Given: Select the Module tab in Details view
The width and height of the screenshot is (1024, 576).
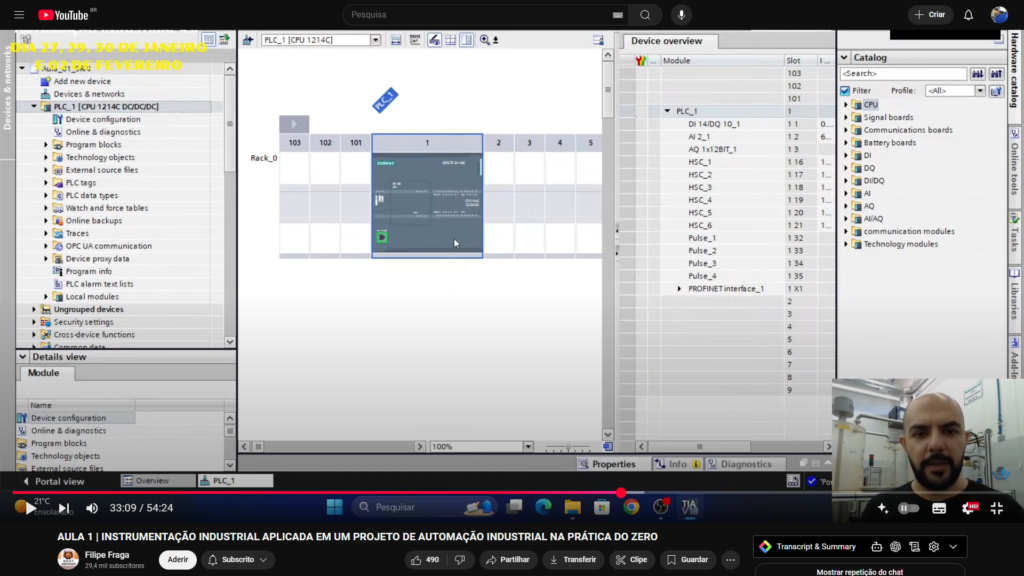Looking at the screenshot, I should coord(44,373).
